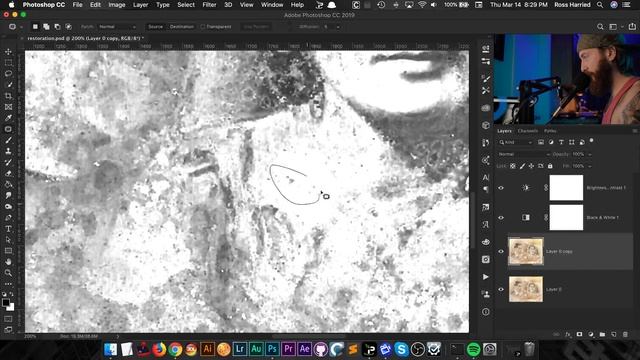The width and height of the screenshot is (640, 360).
Task: Switch to the Channels tab
Action: pyautogui.click(x=527, y=131)
